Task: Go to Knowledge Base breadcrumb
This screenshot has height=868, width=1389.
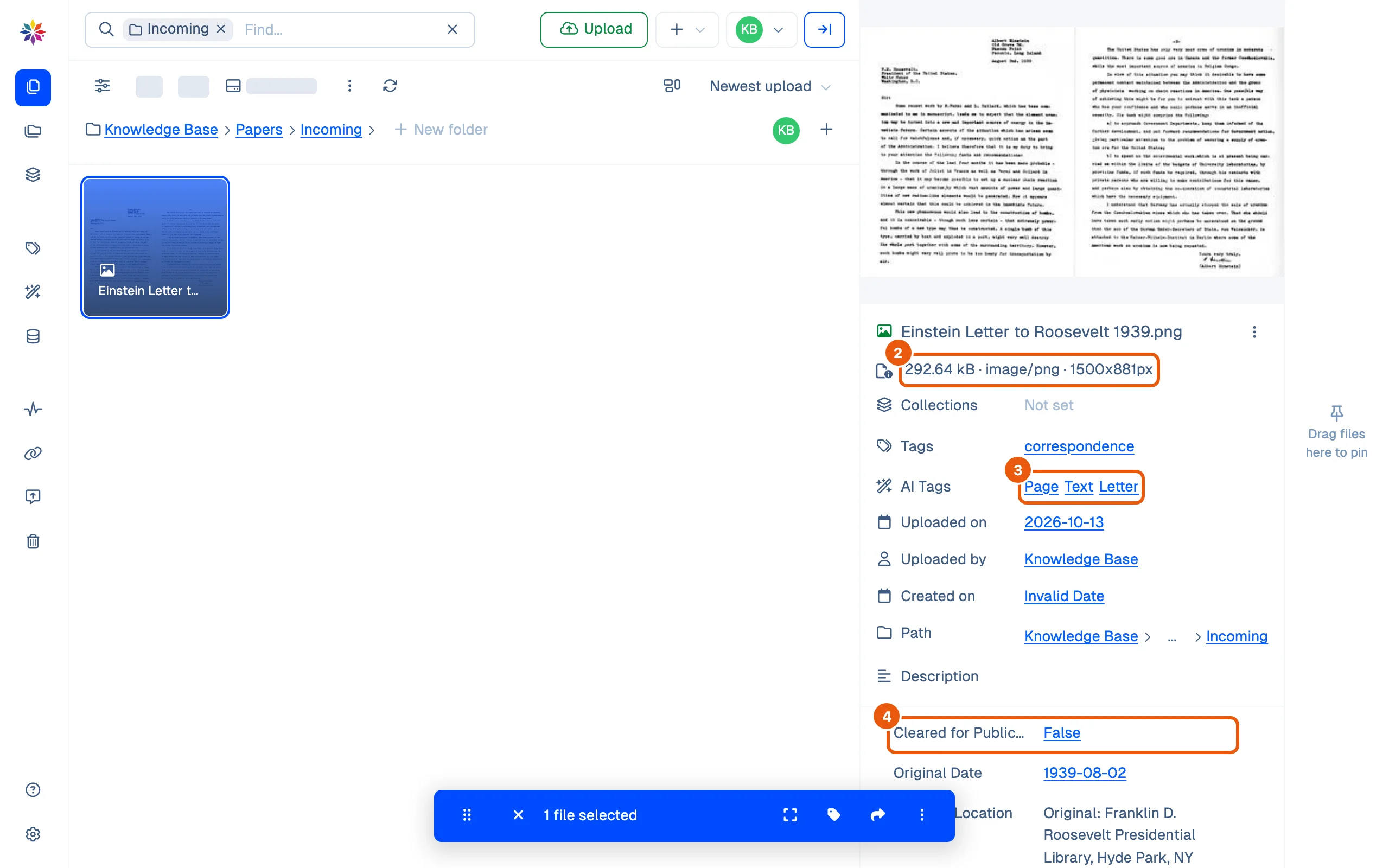Action: tap(161, 130)
